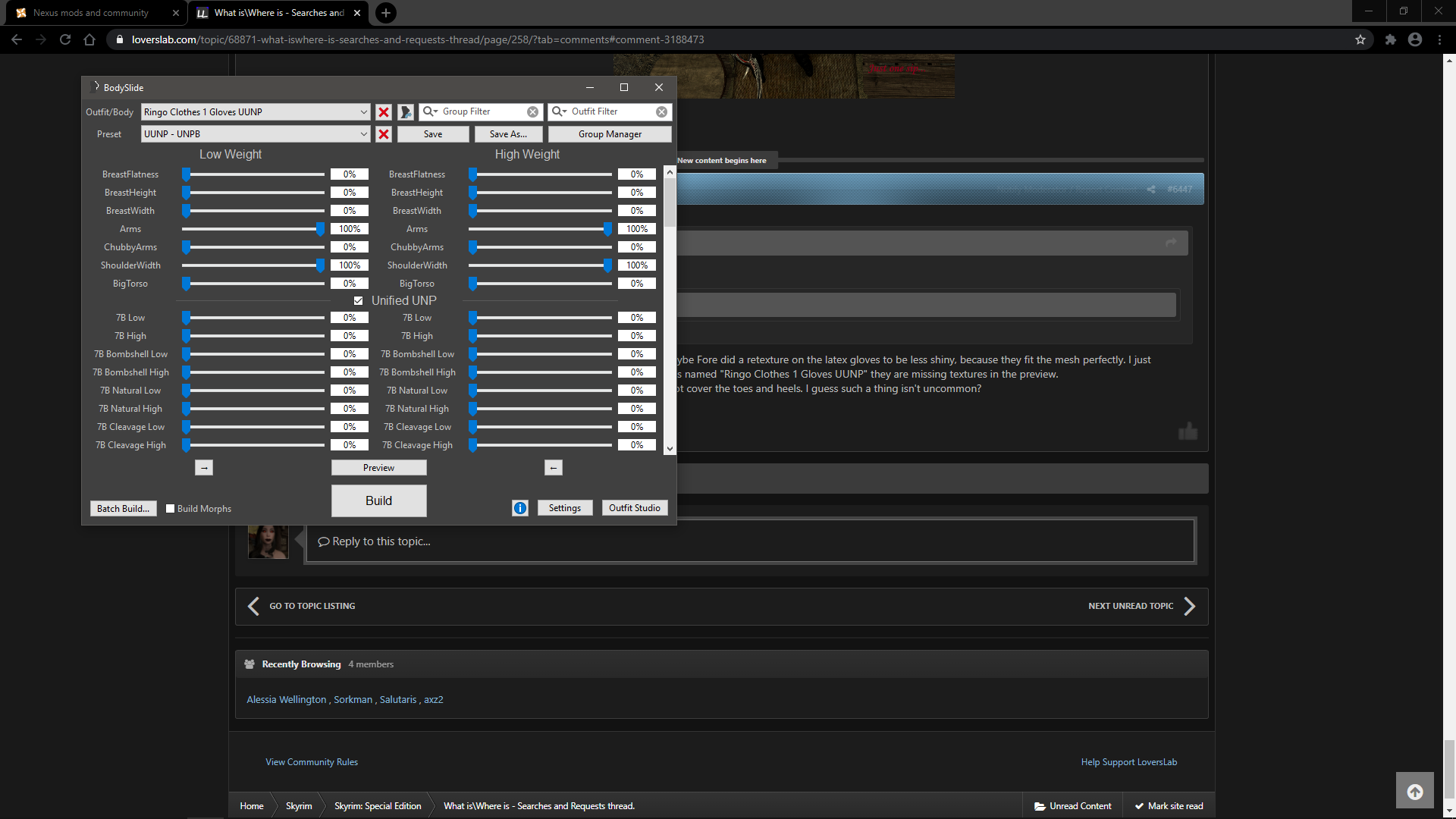The image size is (1456, 819).
Task: Click Low Weight BreastHeight slider
Action: 253,193
